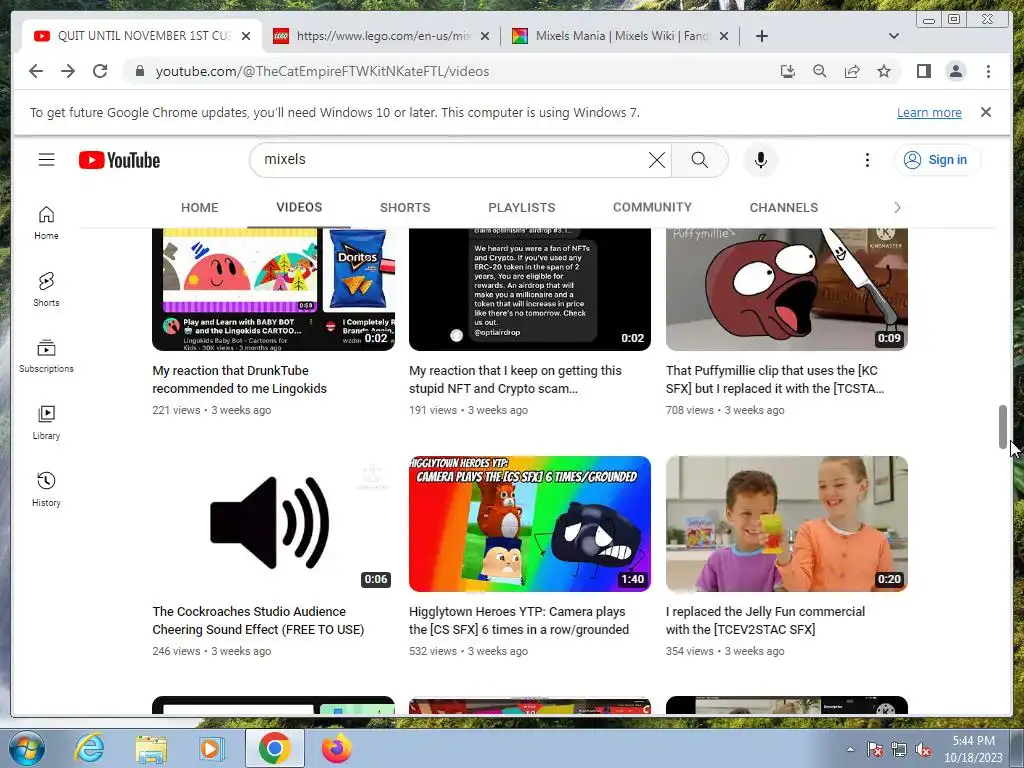Open Subscriptions in sidebar
The height and width of the screenshot is (768, 1024).
[46, 356]
